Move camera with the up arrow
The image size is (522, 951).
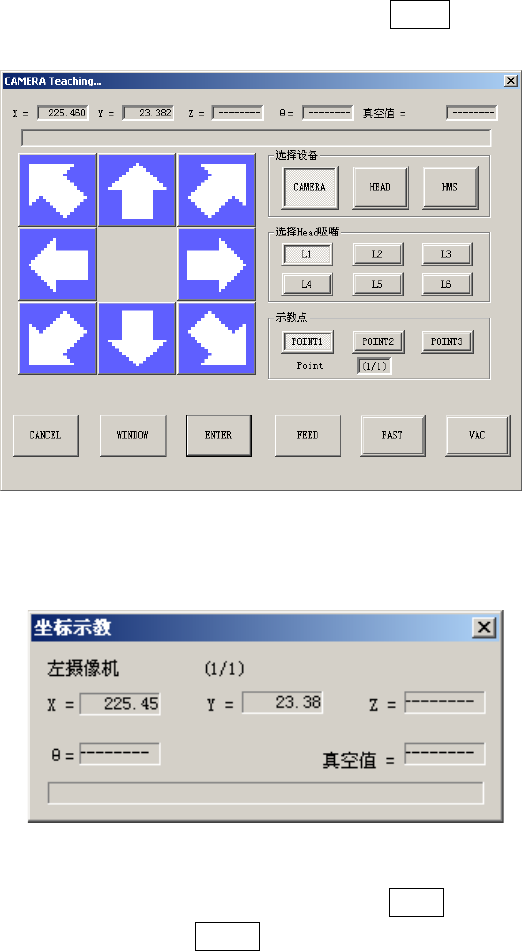click(137, 190)
